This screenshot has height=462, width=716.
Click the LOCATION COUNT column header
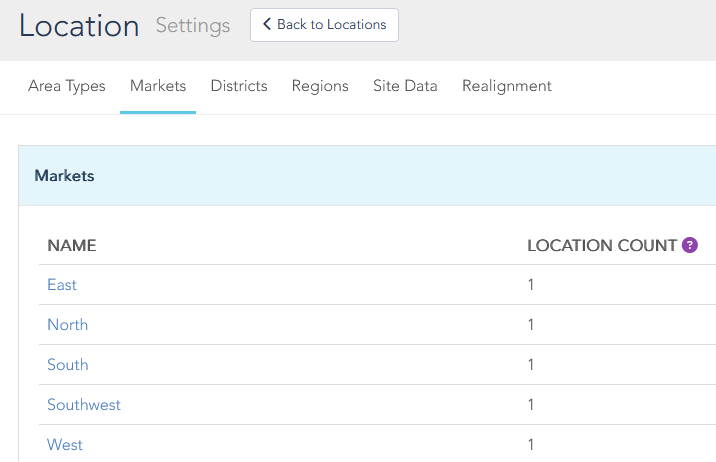click(601, 245)
